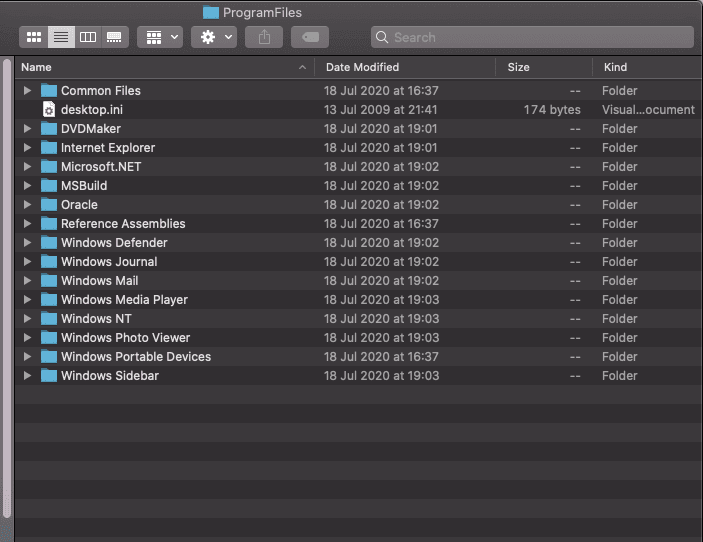703x542 pixels.
Task: Expand the Microsoft.NET folder
Action: 27,166
